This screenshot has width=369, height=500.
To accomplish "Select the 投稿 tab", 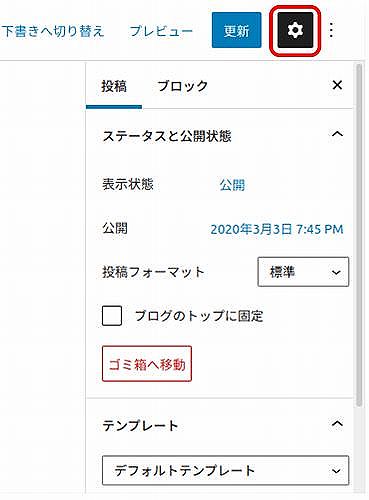I will [x=114, y=87].
